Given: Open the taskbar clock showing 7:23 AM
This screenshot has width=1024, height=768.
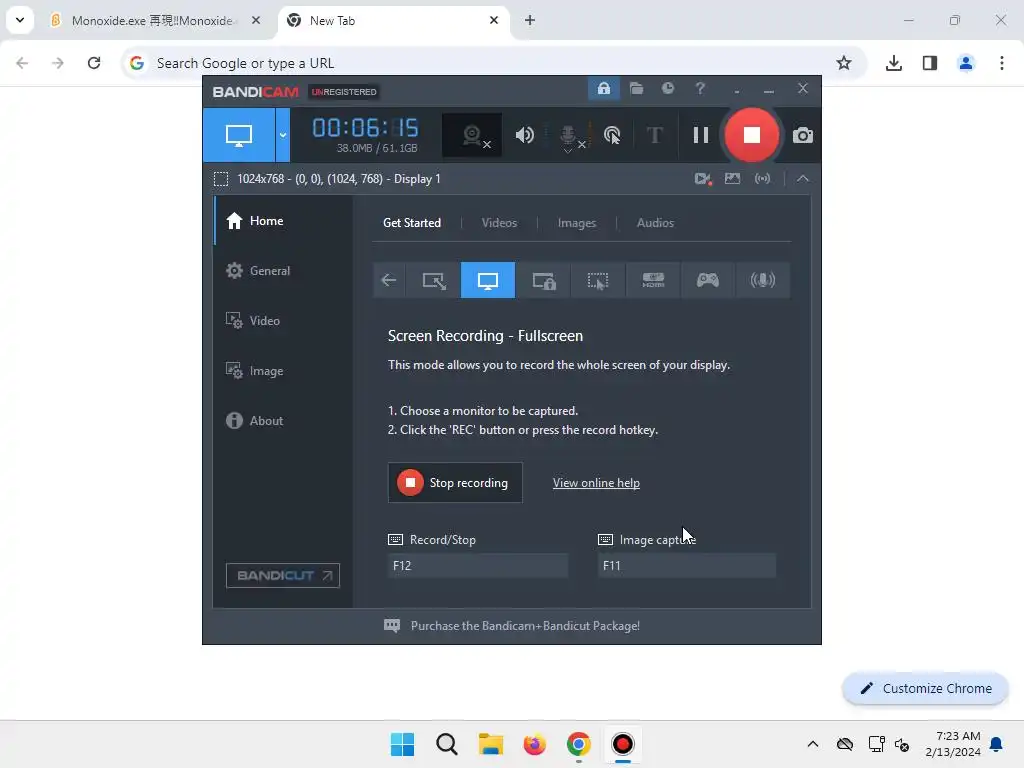Looking at the screenshot, I should (953, 744).
